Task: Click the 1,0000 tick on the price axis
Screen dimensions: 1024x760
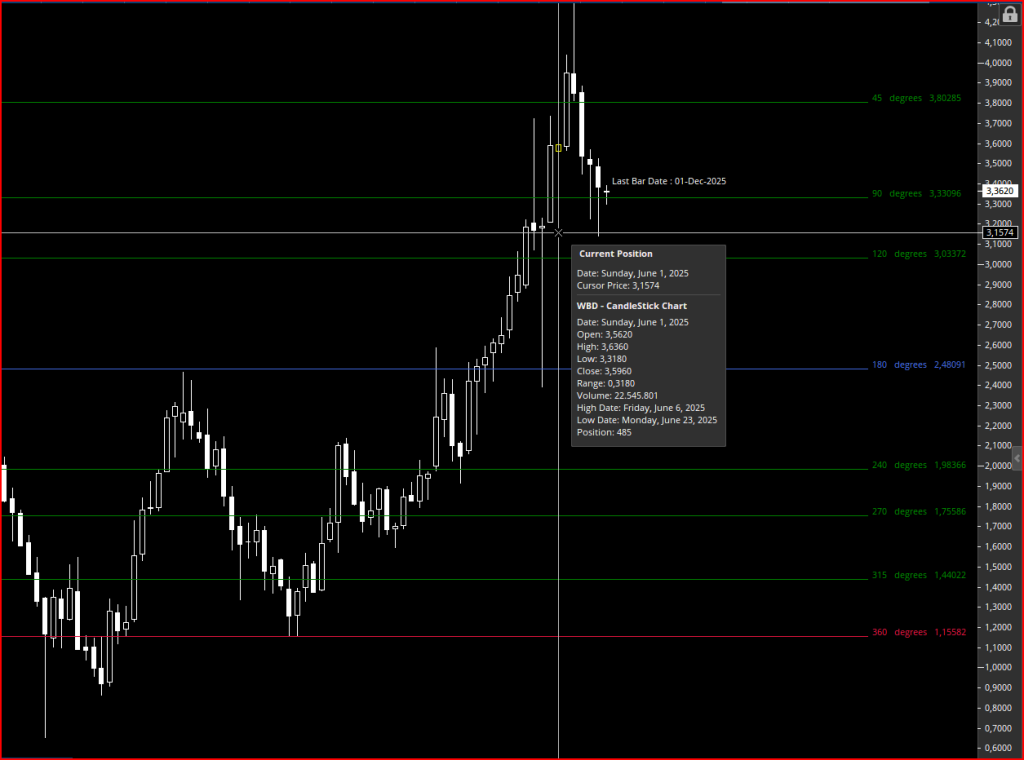Action: point(998,667)
